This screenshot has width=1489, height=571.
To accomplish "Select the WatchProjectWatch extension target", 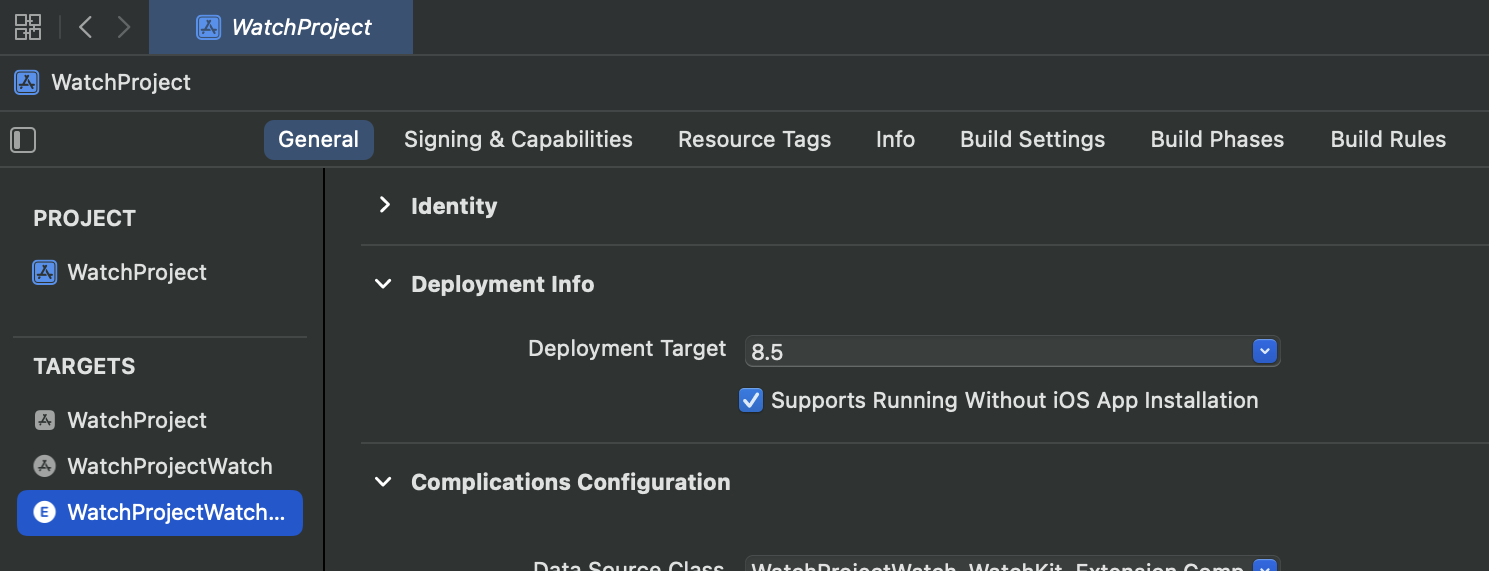I will click(160, 513).
